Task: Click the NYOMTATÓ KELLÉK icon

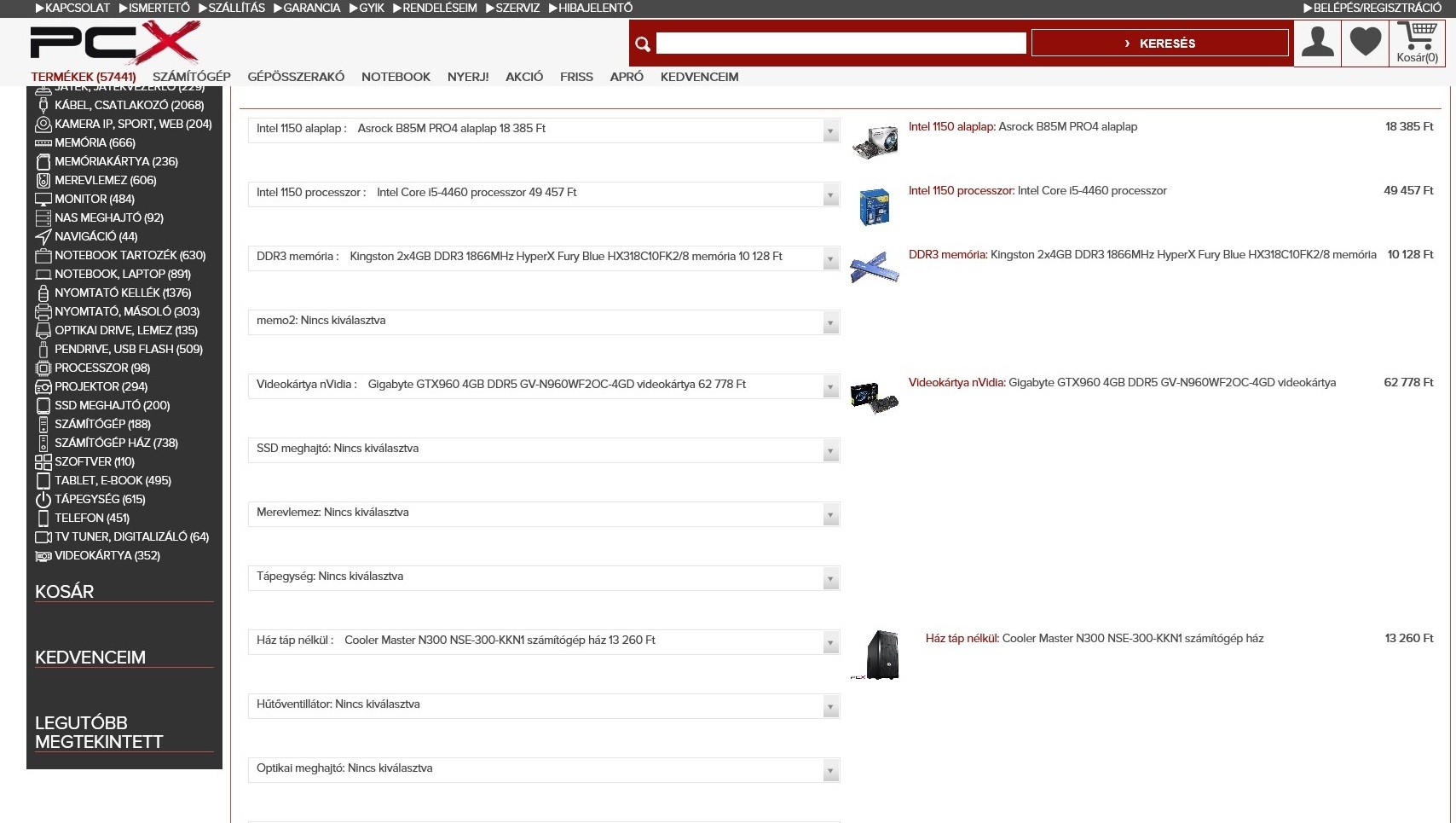Action: (x=43, y=293)
